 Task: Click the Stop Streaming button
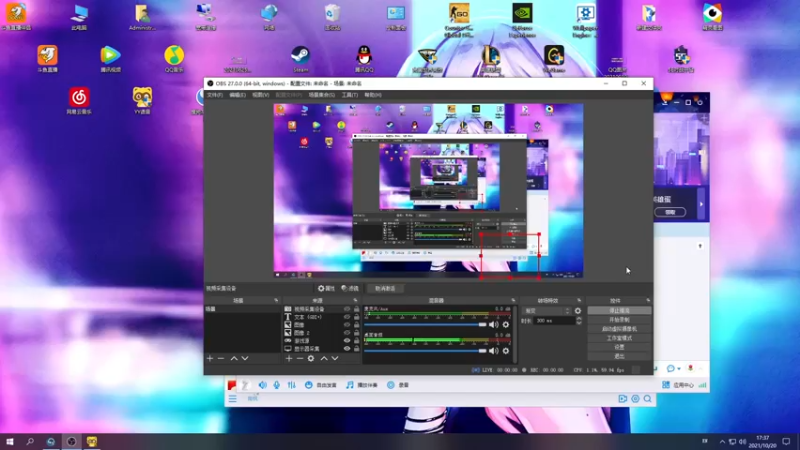618,311
